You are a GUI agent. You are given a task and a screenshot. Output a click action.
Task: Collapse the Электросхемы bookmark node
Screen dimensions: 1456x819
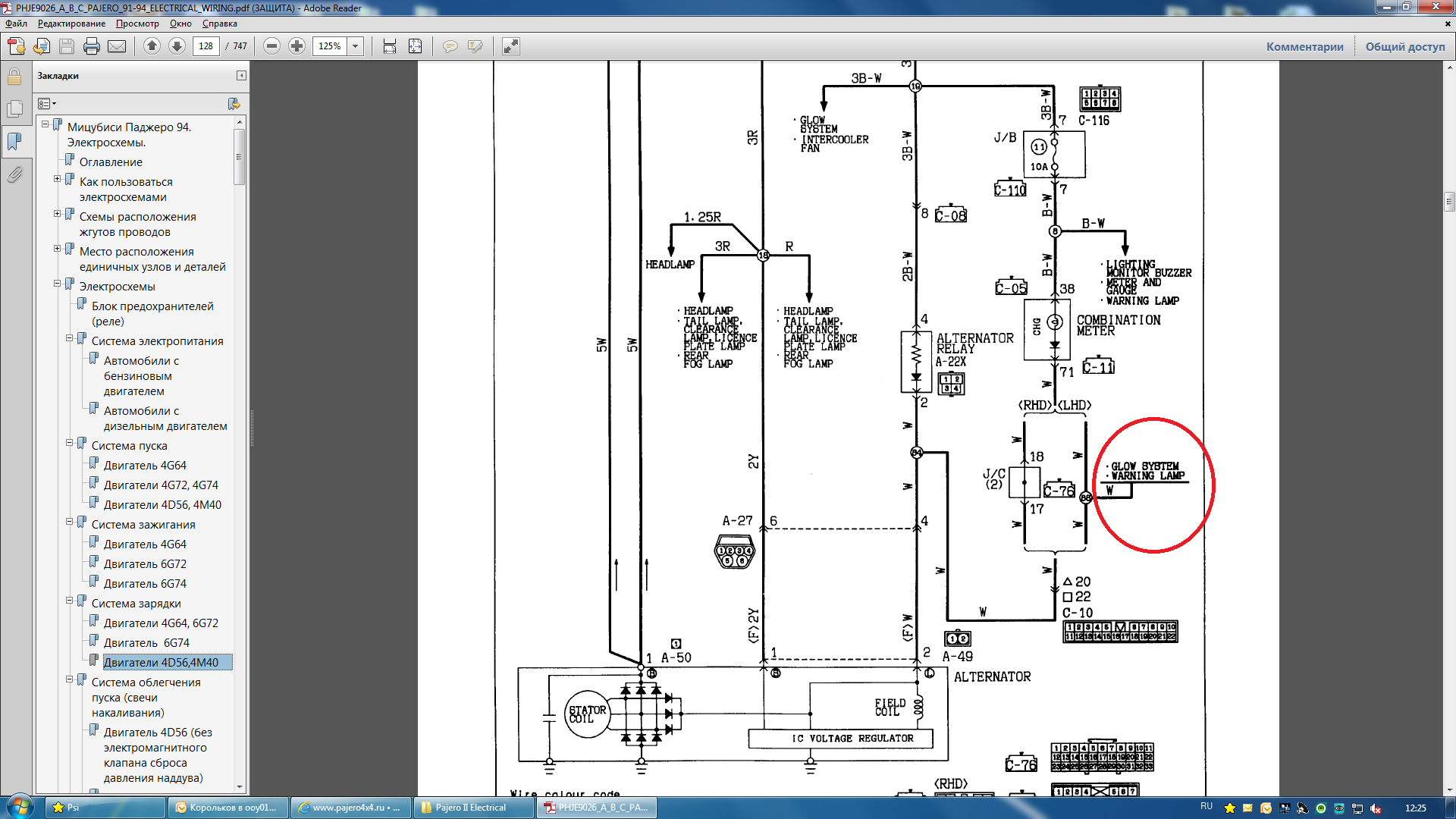pyautogui.click(x=57, y=284)
